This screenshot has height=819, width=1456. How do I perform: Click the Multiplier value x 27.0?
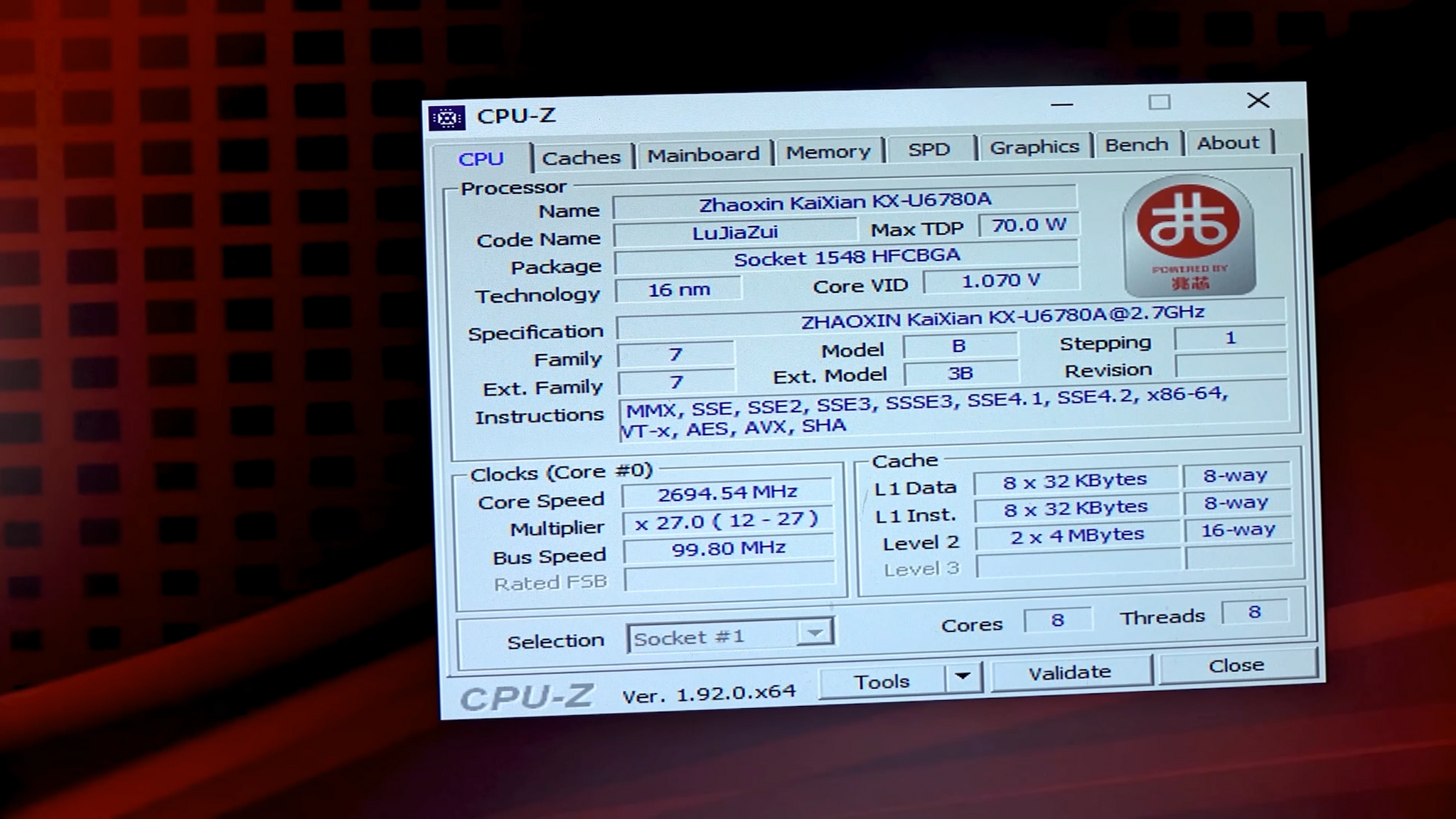(x=728, y=521)
